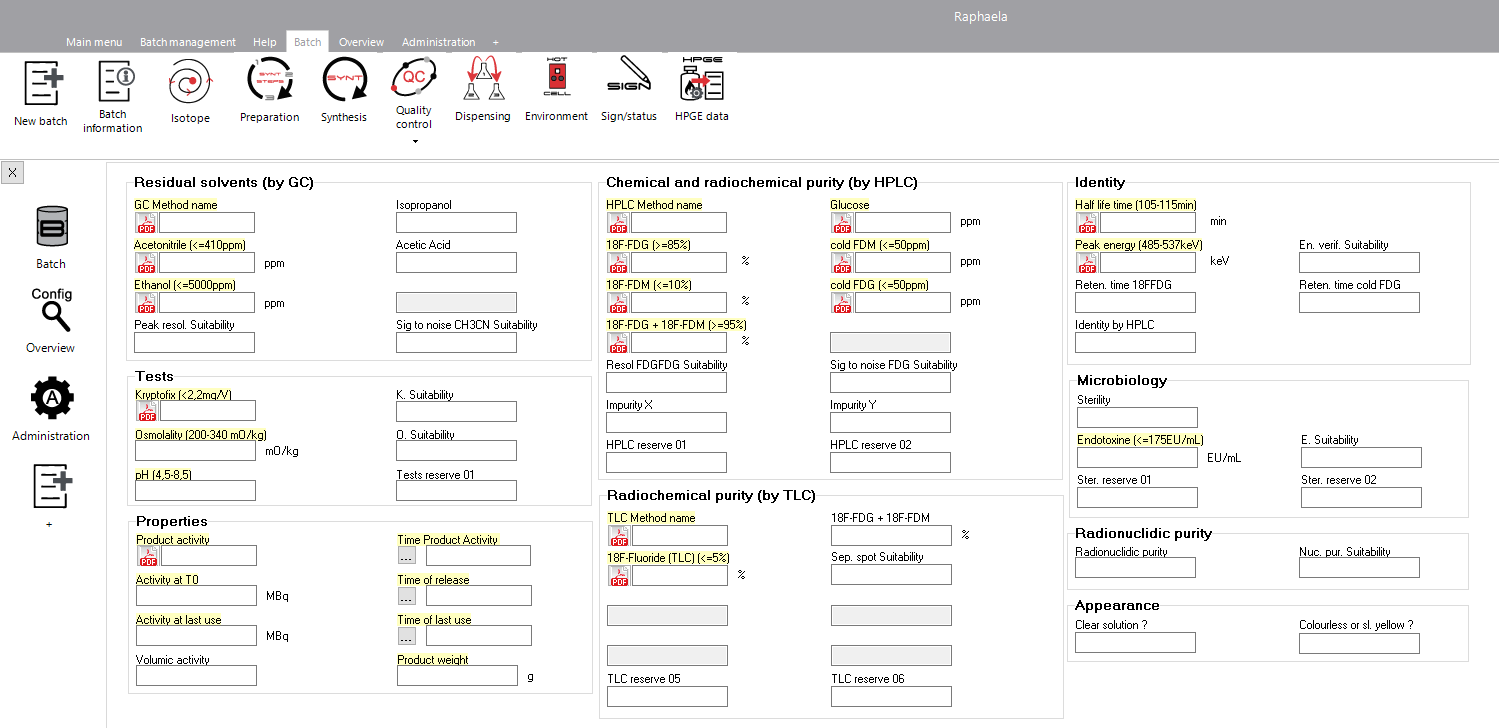Open PDF for cold FDG

pyautogui.click(x=842, y=302)
